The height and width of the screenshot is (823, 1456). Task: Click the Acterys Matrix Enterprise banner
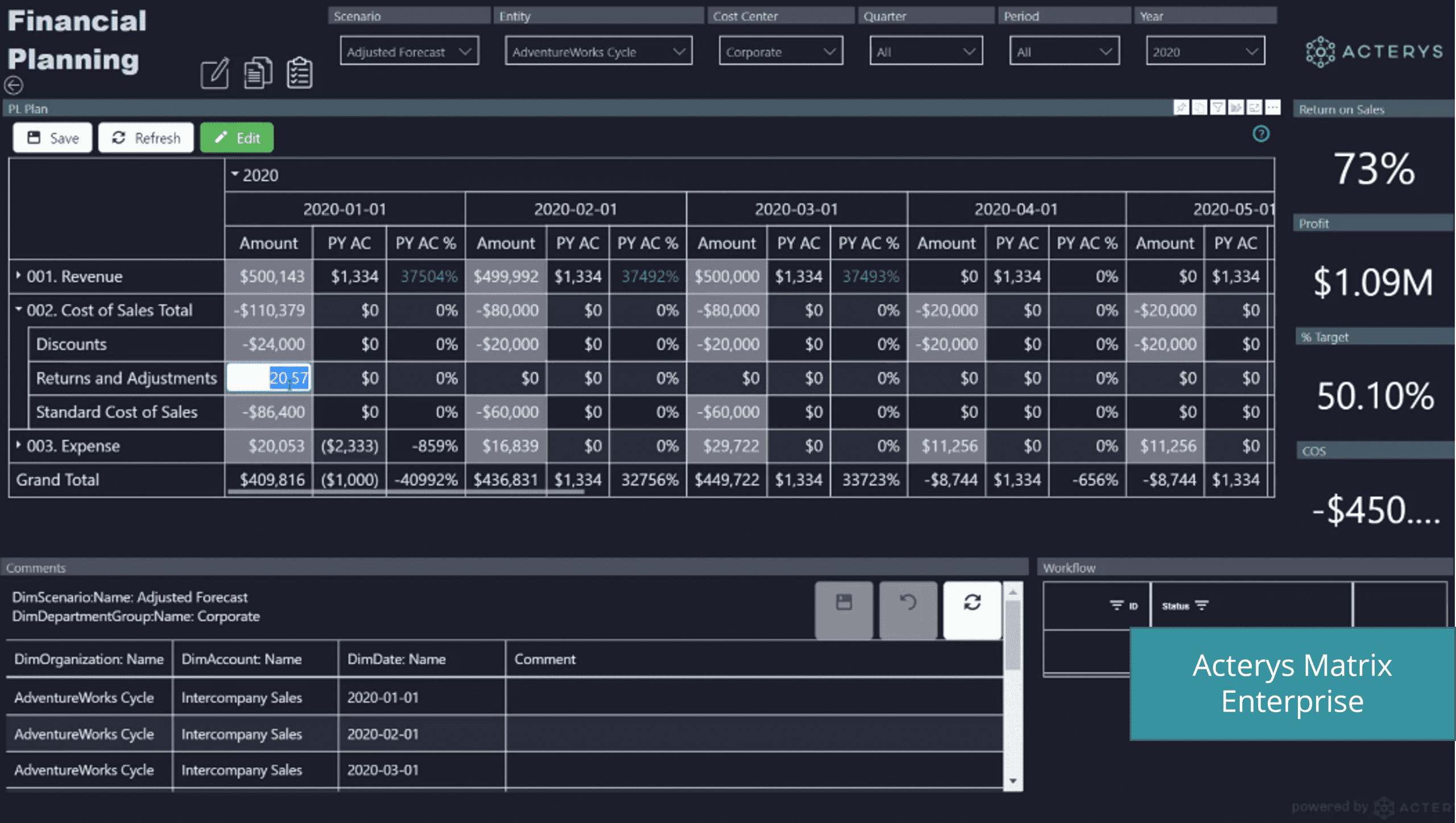[1292, 684]
